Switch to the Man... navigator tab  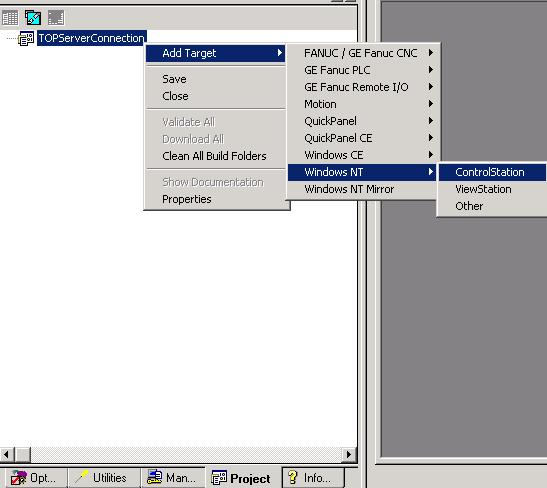tap(173, 478)
